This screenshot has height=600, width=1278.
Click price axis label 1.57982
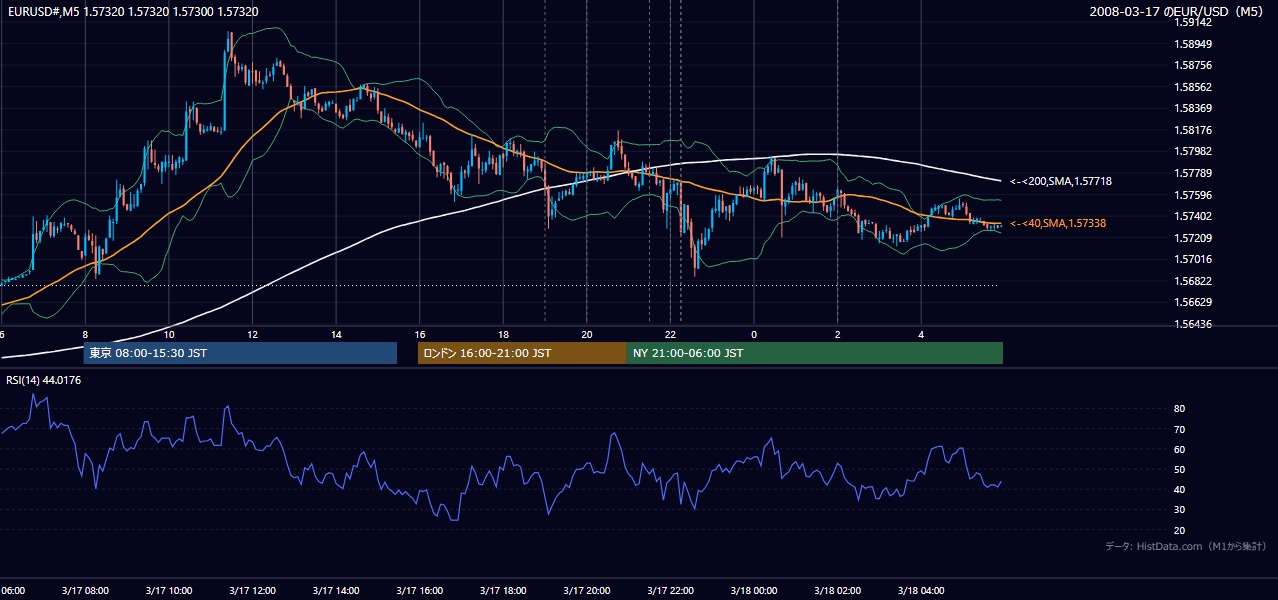(1194, 151)
